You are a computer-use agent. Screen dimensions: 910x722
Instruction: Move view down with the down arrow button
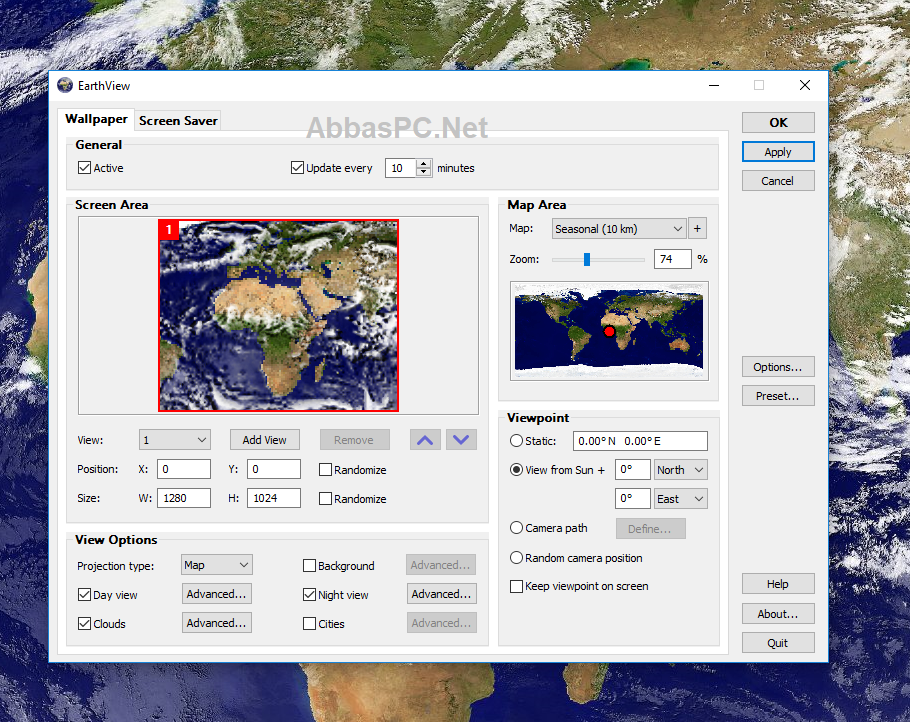461,440
